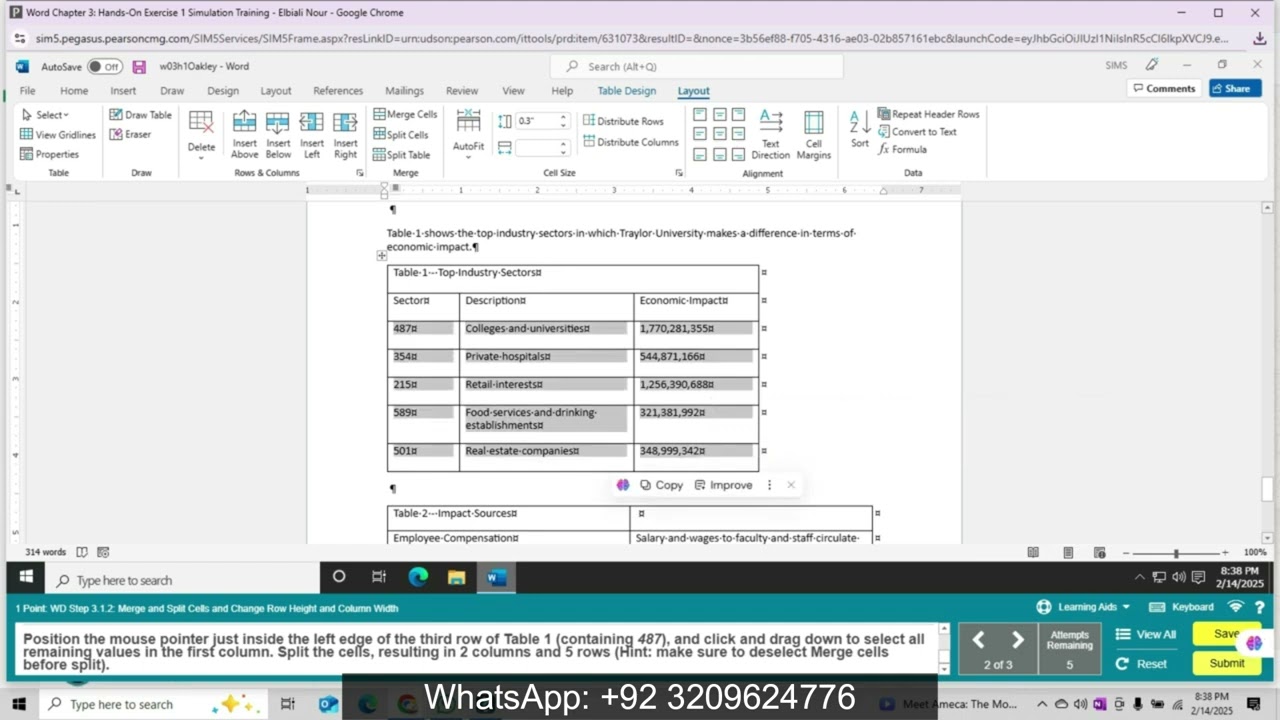Open Rows & Columns dialog launcher
The image size is (1280, 720).
(x=360, y=173)
